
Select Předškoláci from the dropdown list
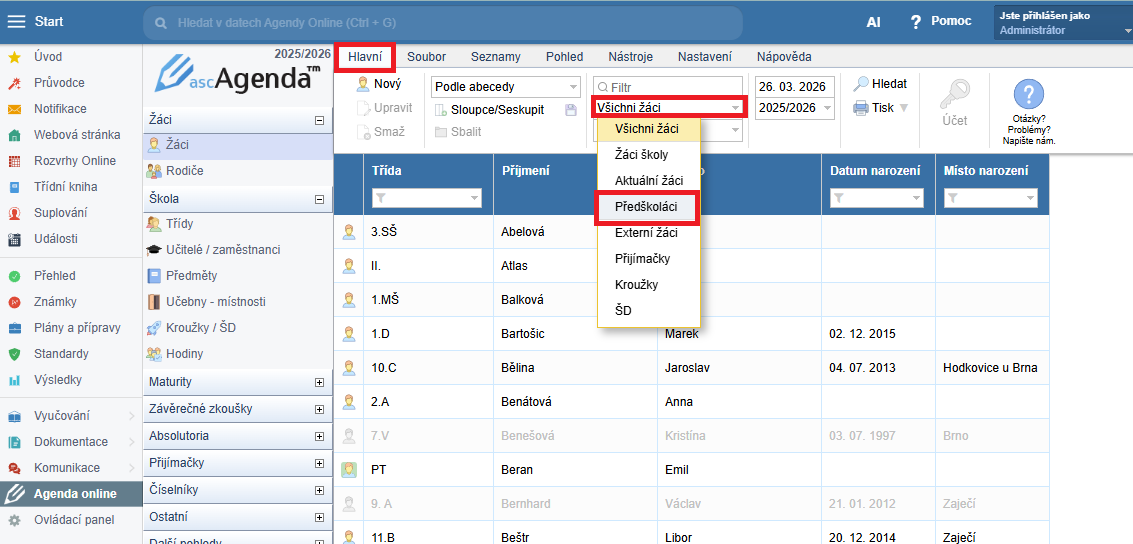(646, 207)
